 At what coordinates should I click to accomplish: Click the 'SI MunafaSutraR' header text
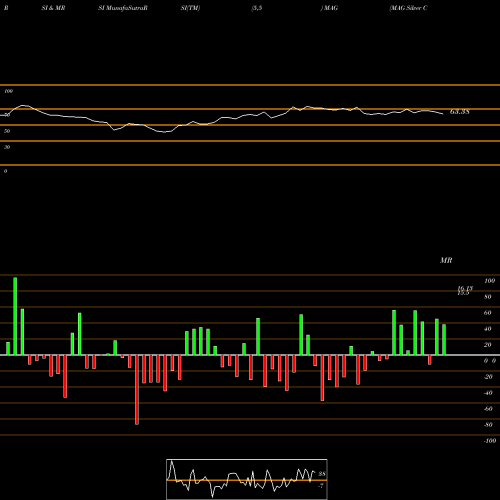coord(123,8)
